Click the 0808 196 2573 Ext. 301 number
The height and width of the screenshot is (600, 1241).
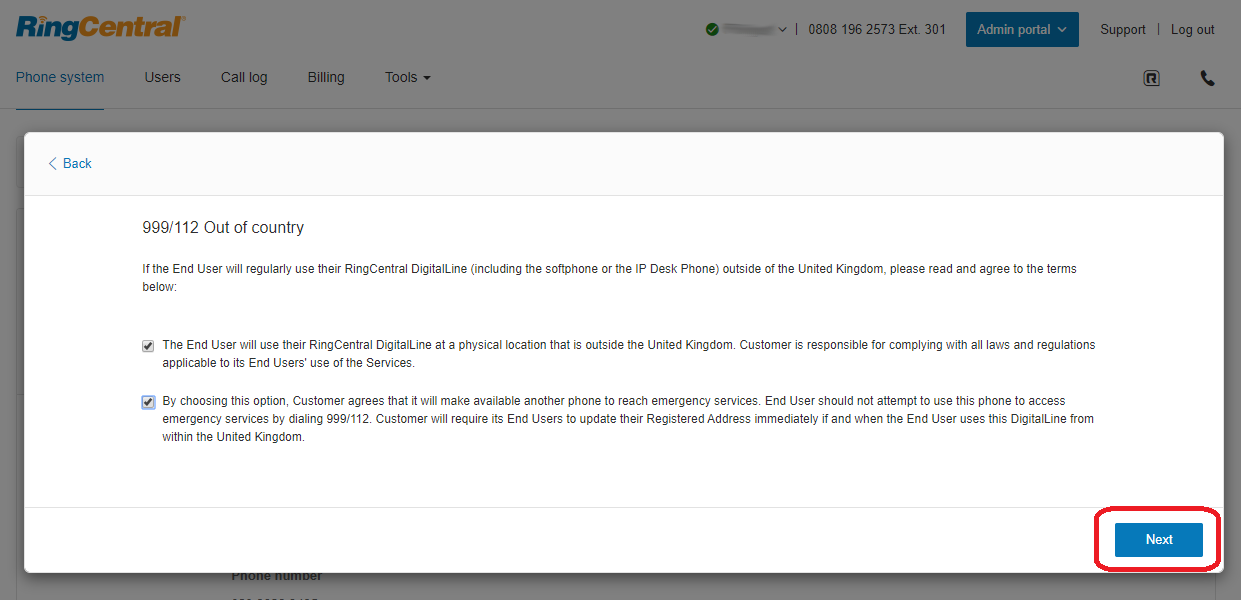click(876, 30)
